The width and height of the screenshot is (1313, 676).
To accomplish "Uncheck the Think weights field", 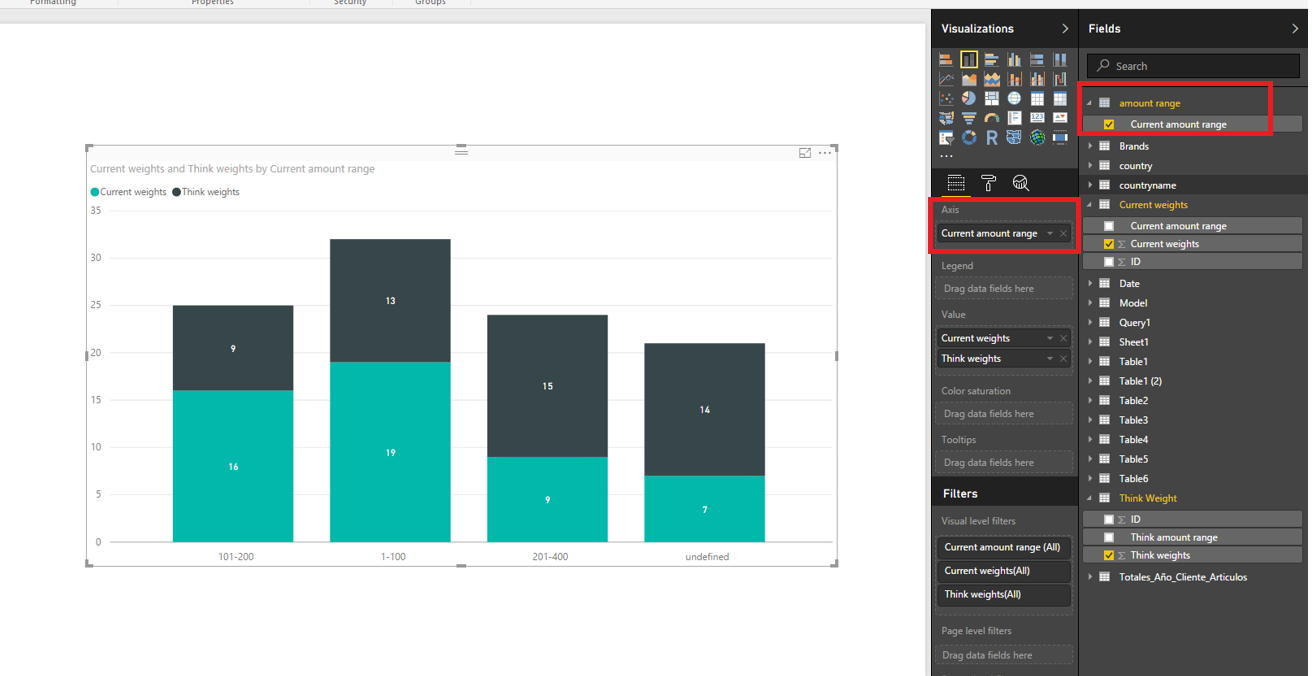I will [1109, 556].
